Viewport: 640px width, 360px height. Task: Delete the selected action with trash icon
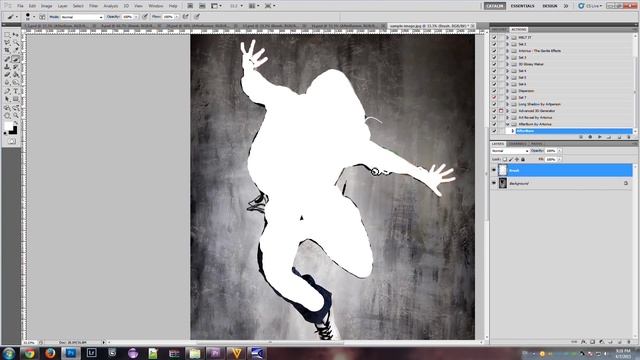629,137
